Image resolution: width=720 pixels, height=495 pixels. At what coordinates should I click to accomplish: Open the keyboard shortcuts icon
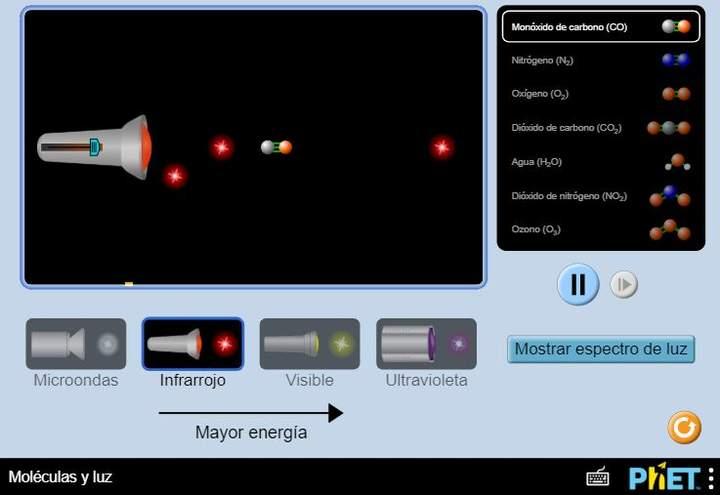click(x=598, y=478)
